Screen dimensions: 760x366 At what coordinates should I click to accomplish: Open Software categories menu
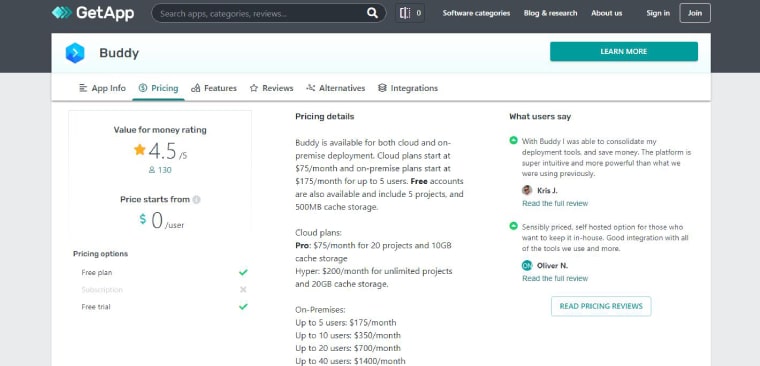coord(476,13)
